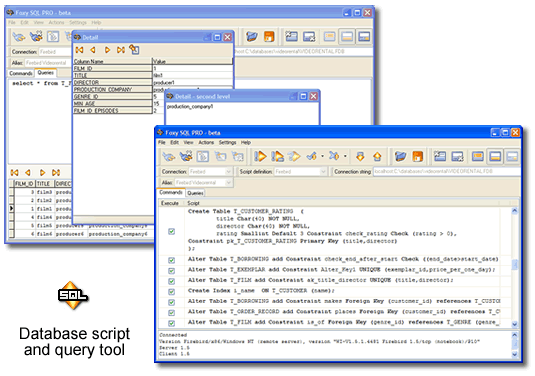Click the script document icon in front toolbar
The width and height of the screenshot is (535, 376).
click(x=203, y=157)
